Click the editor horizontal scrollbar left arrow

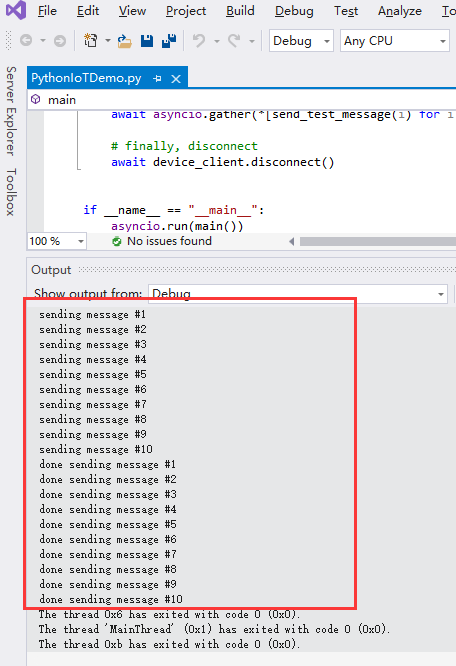click(292, 242)
